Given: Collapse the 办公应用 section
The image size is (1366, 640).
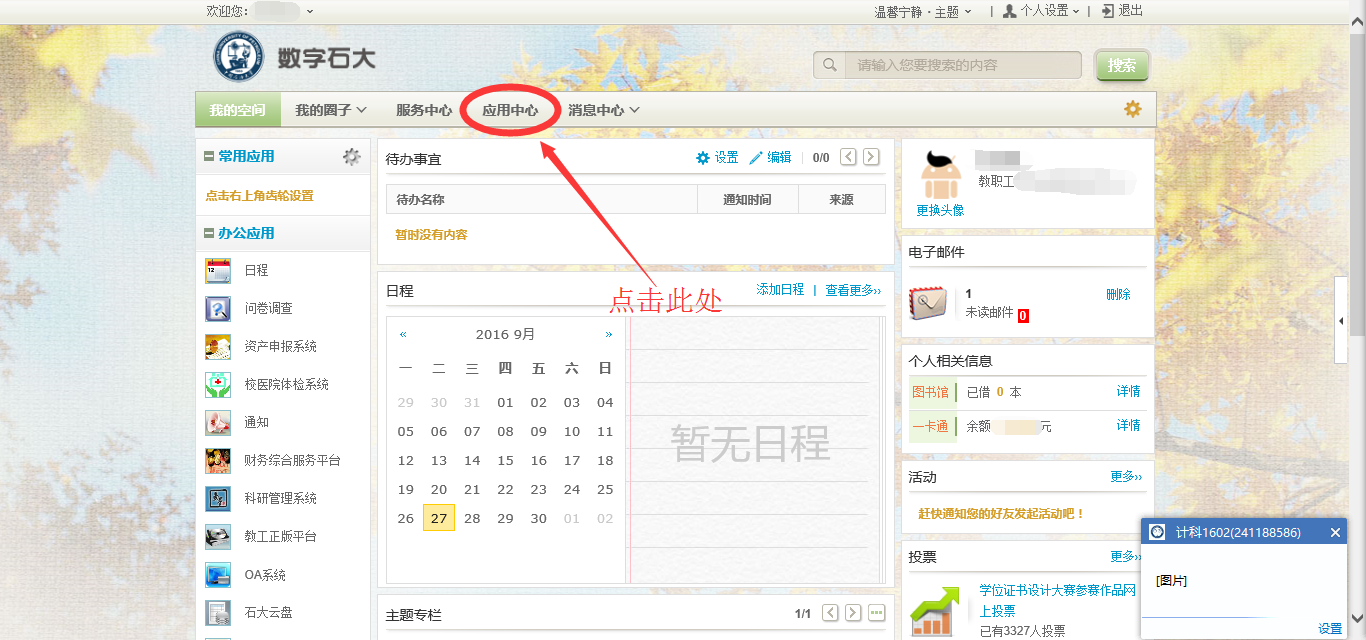Looking at the screenshot, I should point(209,234).
